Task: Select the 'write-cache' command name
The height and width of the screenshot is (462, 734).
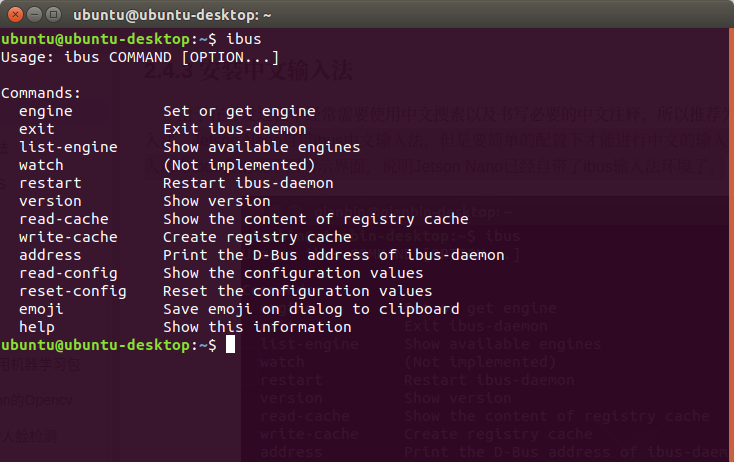Action: tap(68, 237)
